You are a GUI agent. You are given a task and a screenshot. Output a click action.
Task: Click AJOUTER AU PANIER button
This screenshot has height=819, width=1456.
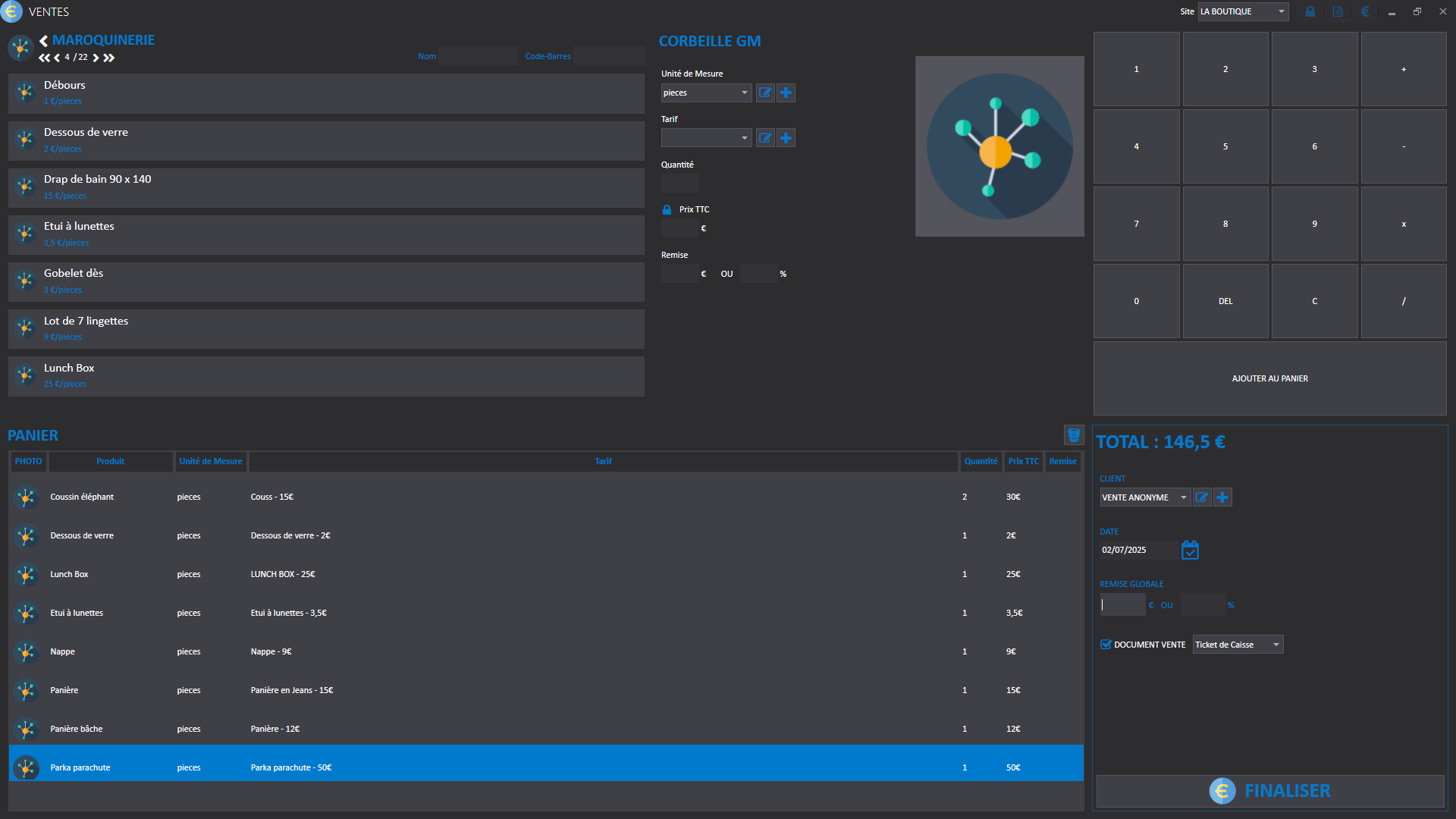click(x=1269, y=378)
